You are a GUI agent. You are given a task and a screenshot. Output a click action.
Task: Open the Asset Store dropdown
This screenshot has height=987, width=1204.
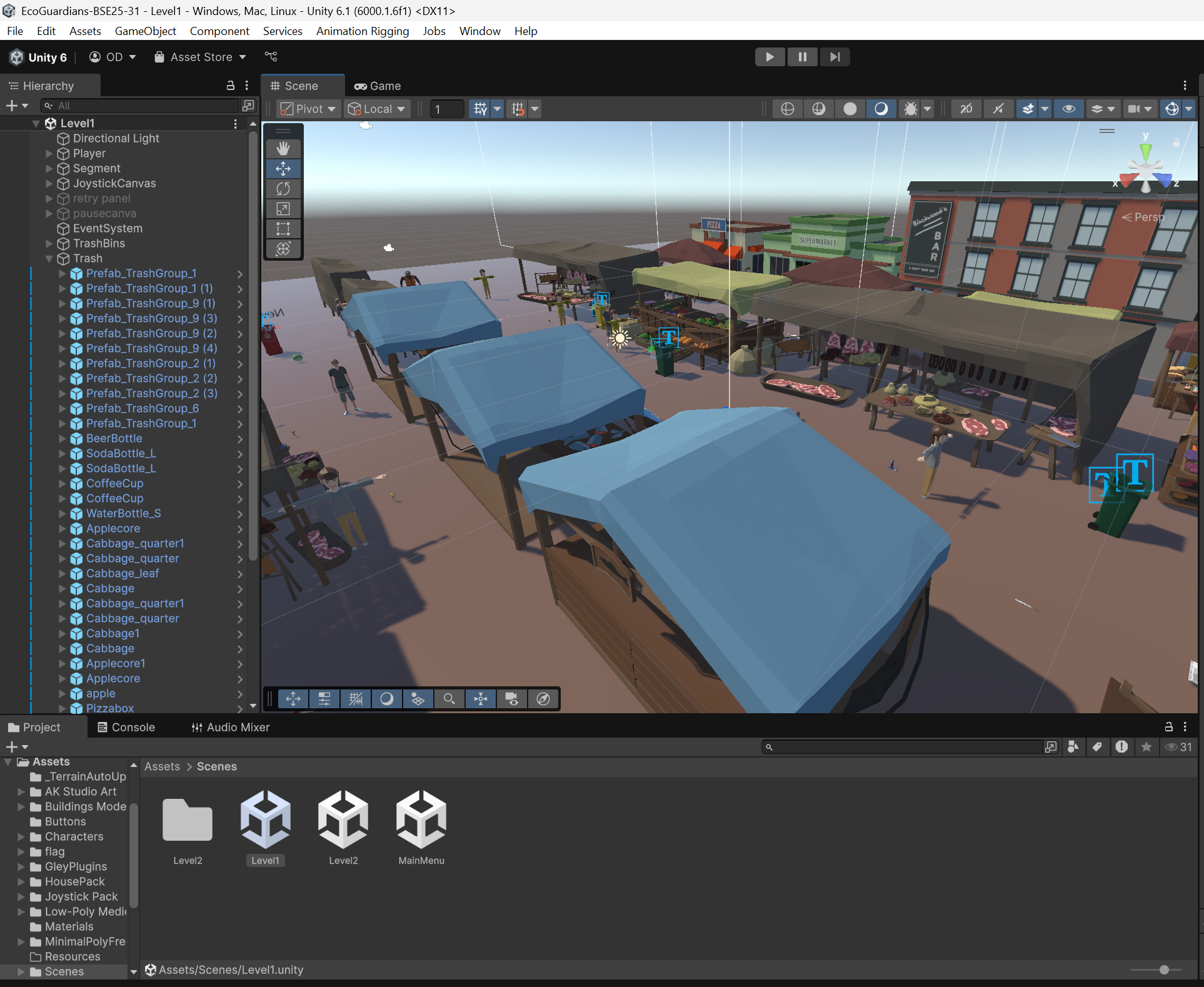tap(201, 57)
